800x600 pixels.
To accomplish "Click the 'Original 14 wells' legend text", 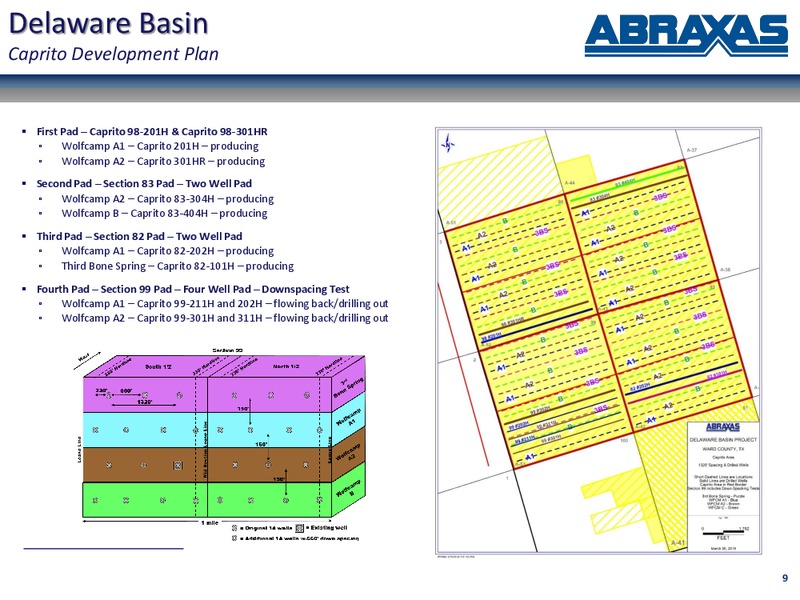I will (x=266, y=528).
